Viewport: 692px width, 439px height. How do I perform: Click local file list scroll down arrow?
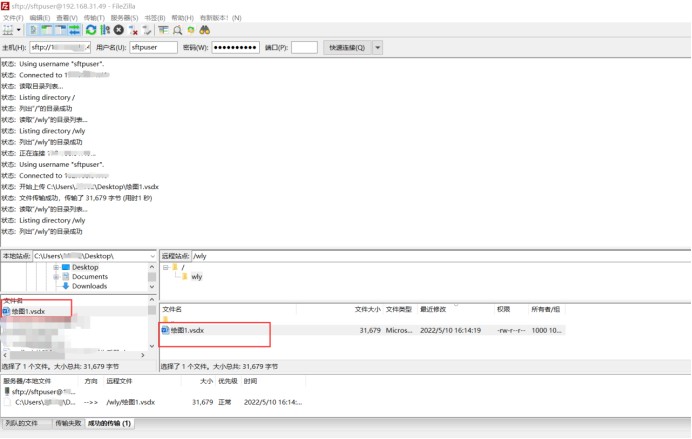click(152, 346)
